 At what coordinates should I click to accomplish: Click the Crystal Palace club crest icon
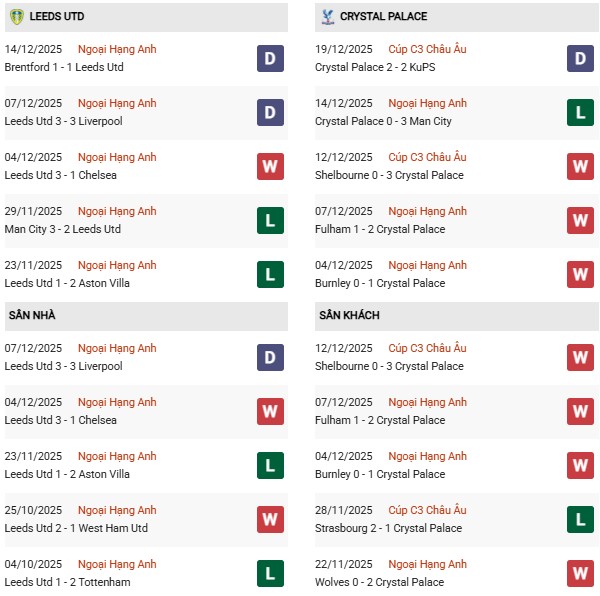coord(326,17)
